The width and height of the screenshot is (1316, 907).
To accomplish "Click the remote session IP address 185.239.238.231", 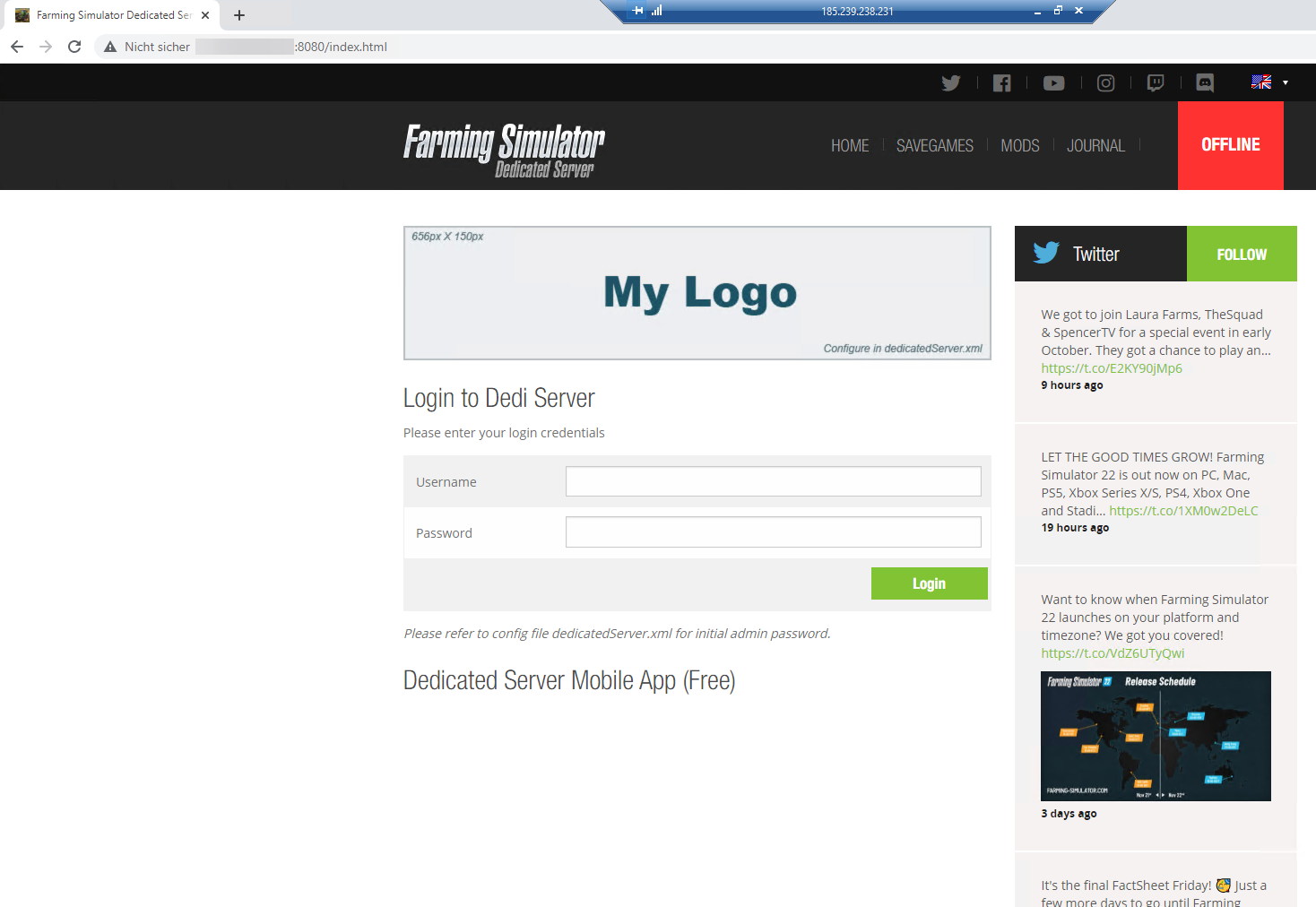I will click(857, 12).
